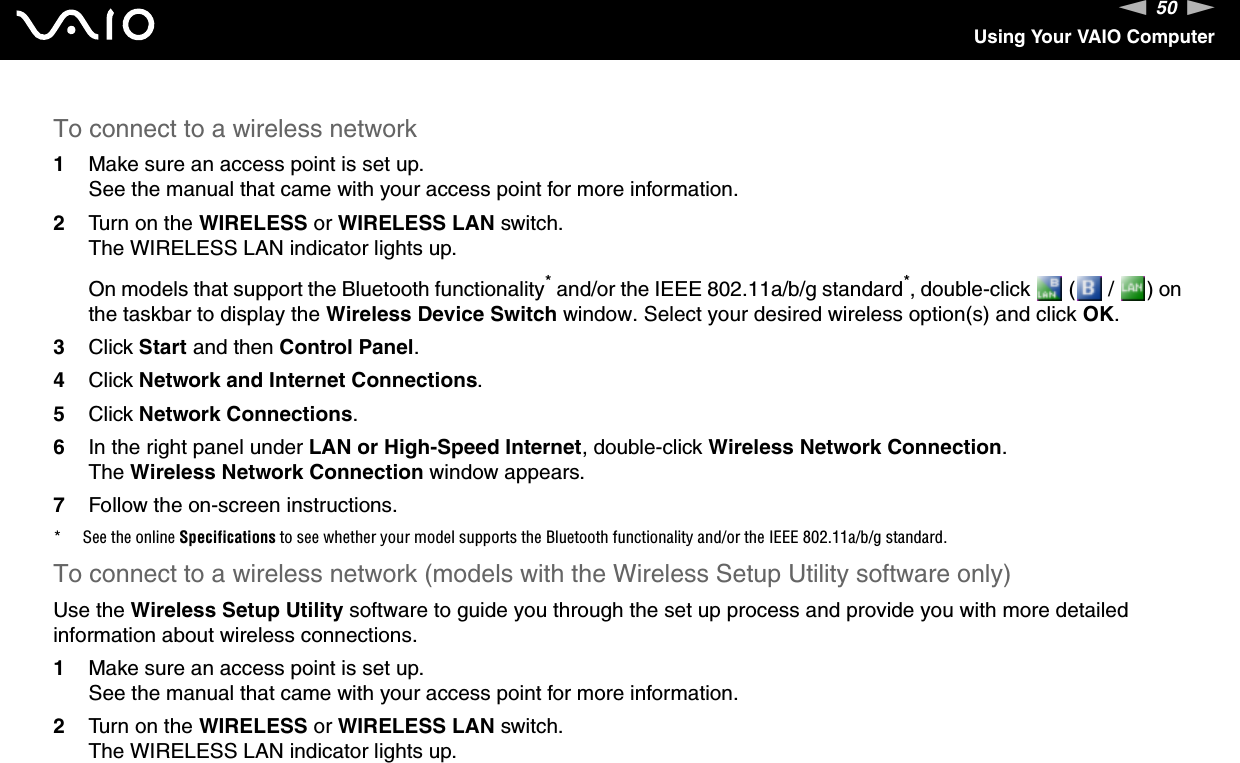Go to next page with right arrow
The width and height of the screenshot is (1240, 763).
point(1202,11)
